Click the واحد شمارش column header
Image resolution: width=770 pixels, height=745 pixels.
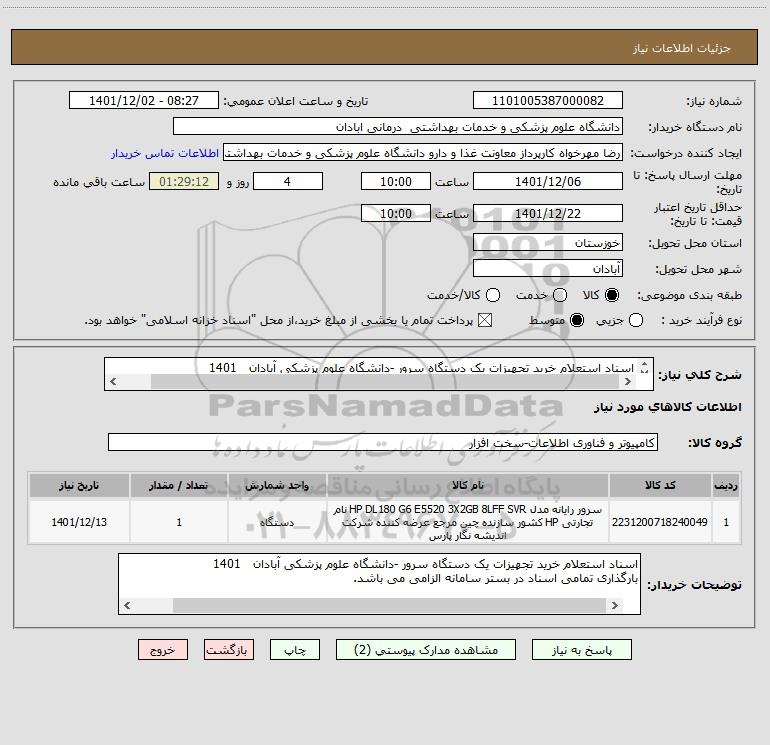pos(277,486)
